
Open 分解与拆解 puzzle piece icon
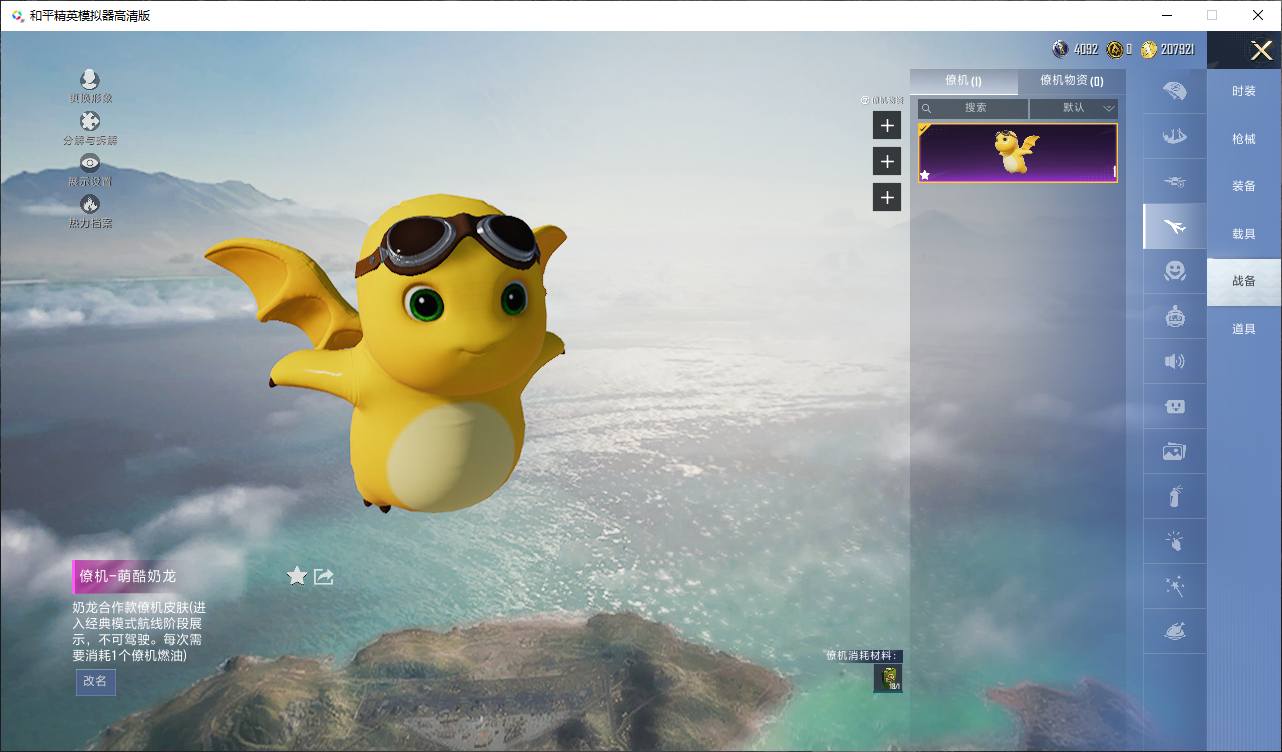pyautogui.click(x=90, y=121)
